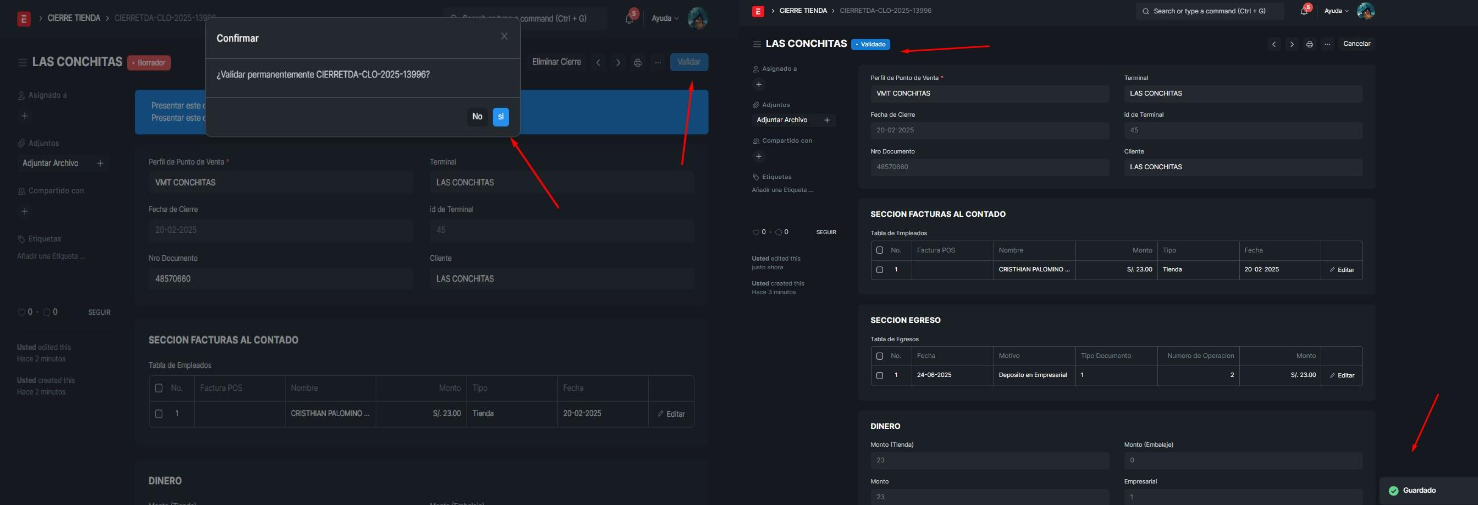
Task: Click the 'Search or type a command' field
Action: 1210,11
